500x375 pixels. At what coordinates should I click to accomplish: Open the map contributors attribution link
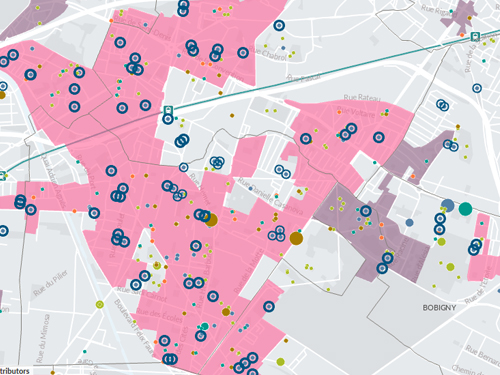(14, 371)
